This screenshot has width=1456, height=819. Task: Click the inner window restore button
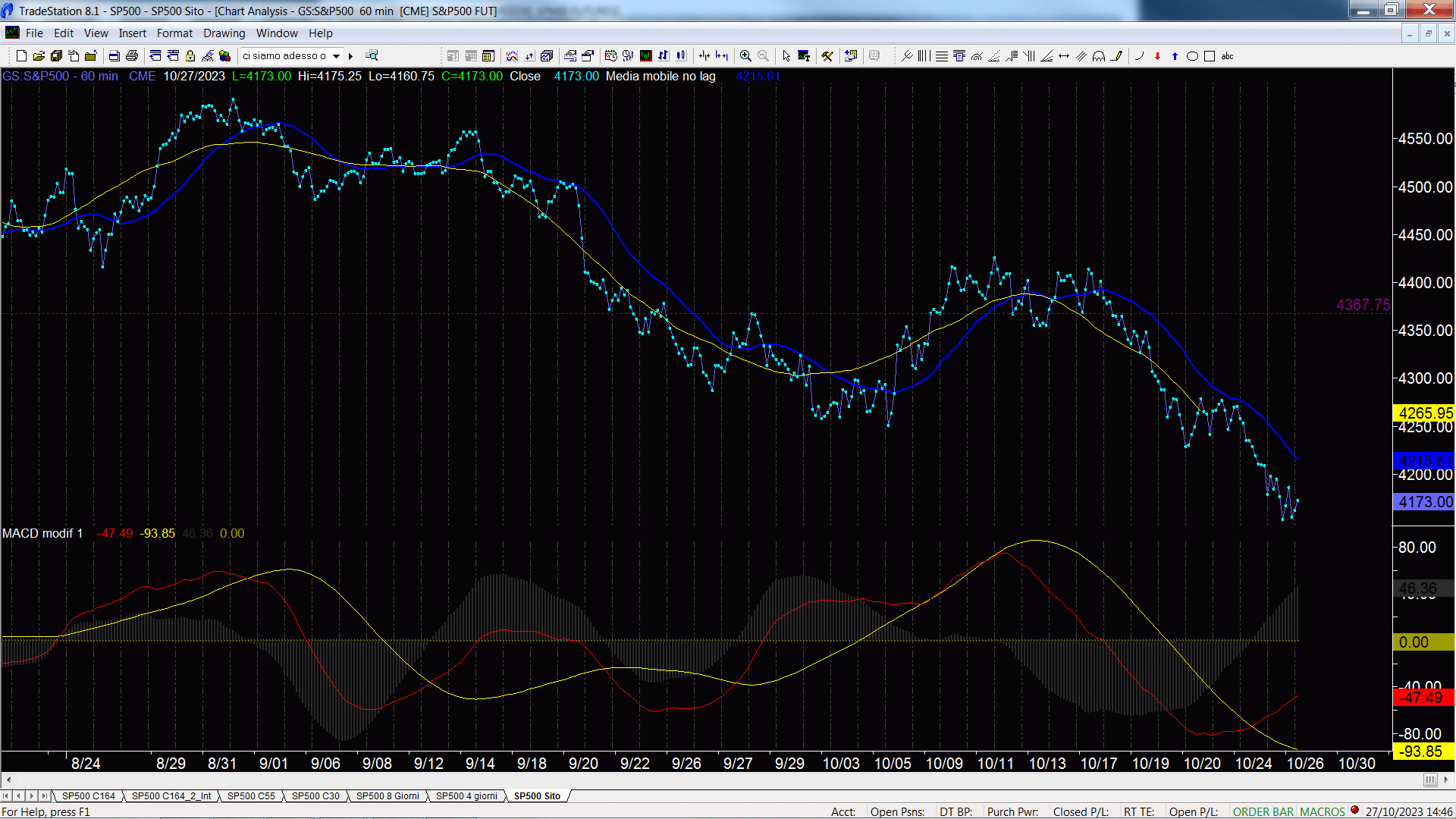click(1428, 33)
